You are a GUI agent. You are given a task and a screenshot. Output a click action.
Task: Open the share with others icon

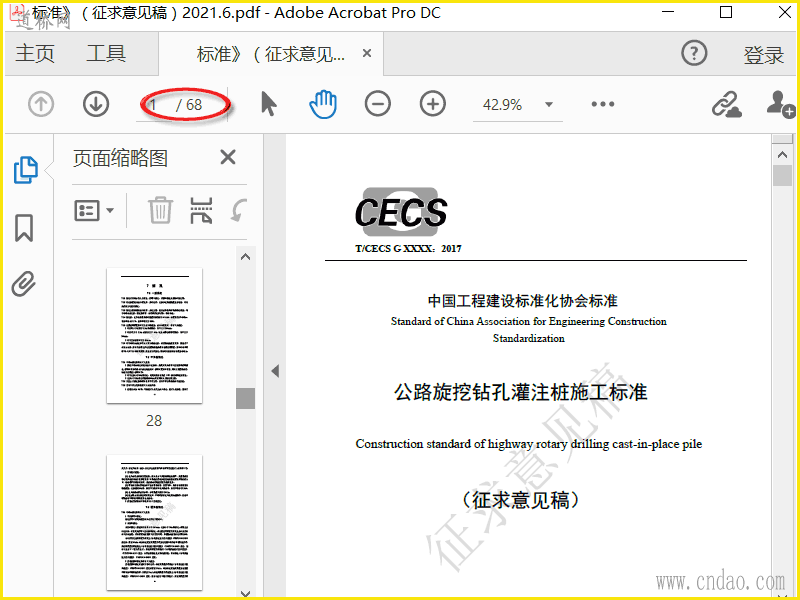tap(781, 104)
